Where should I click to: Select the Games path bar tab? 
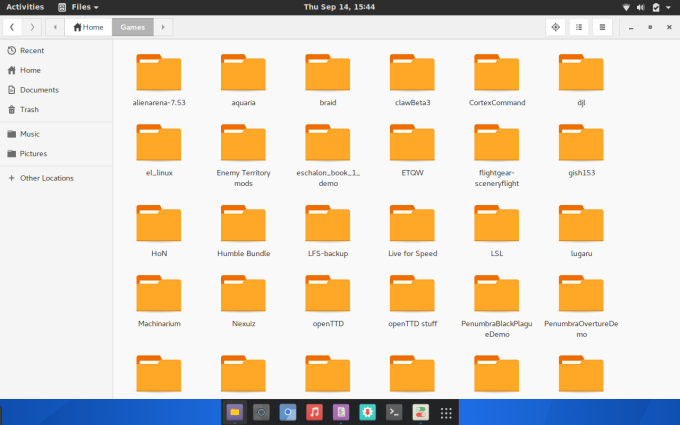pyautogui.click(x=133, y=27)
